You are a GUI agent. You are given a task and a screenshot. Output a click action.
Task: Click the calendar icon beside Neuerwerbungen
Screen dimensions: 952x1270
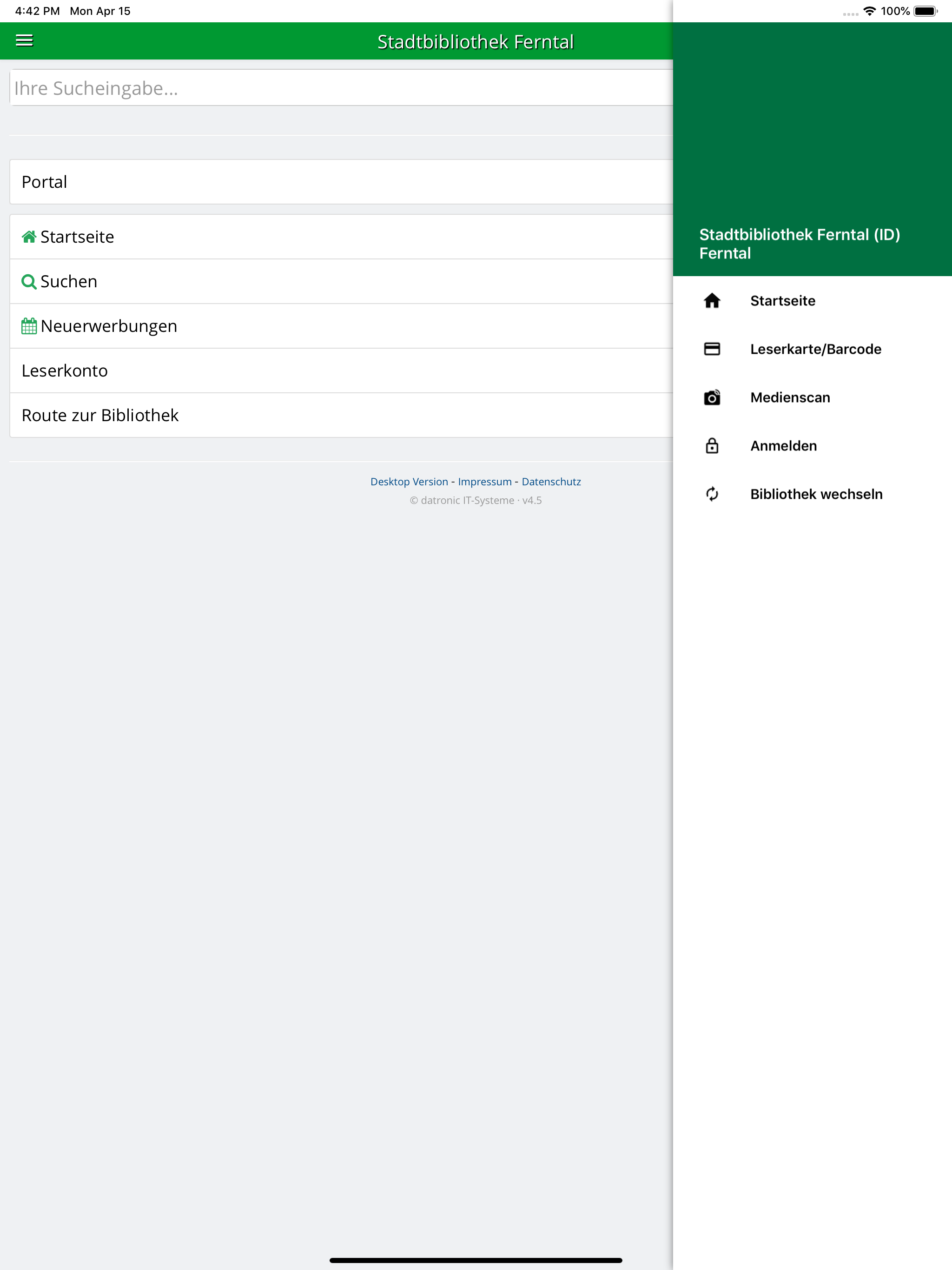(x=29, y=326)
